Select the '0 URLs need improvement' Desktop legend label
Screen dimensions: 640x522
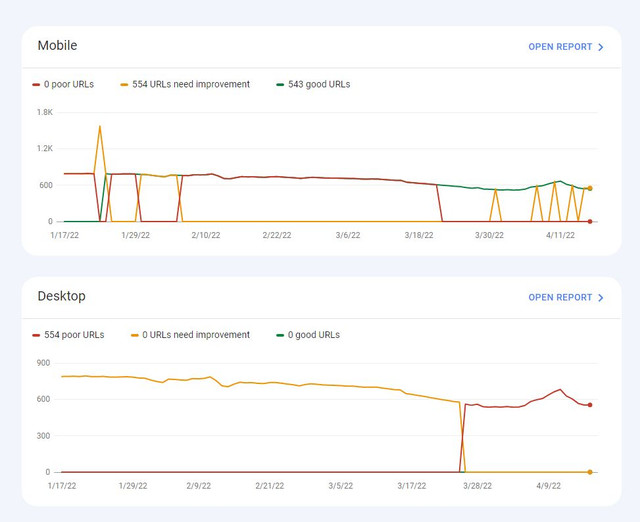click(x=196, y=335)
